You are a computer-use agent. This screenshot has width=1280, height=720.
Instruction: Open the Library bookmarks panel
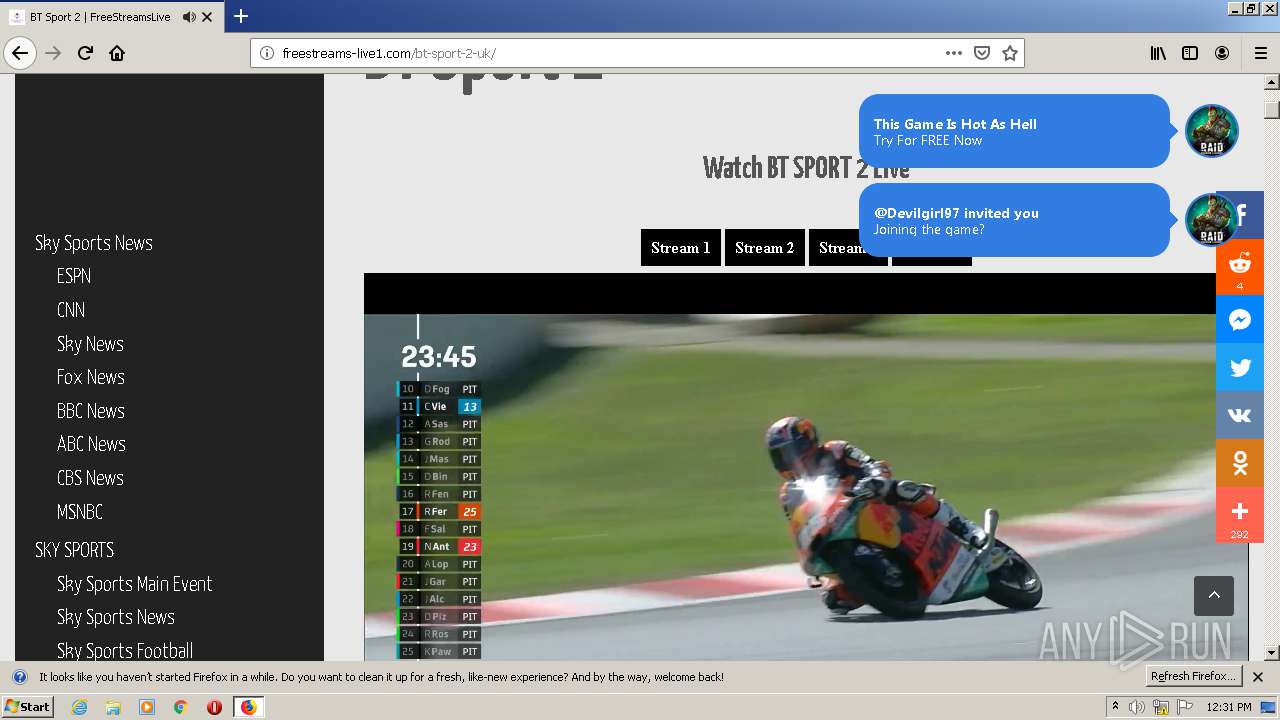tap(1158, 53)
